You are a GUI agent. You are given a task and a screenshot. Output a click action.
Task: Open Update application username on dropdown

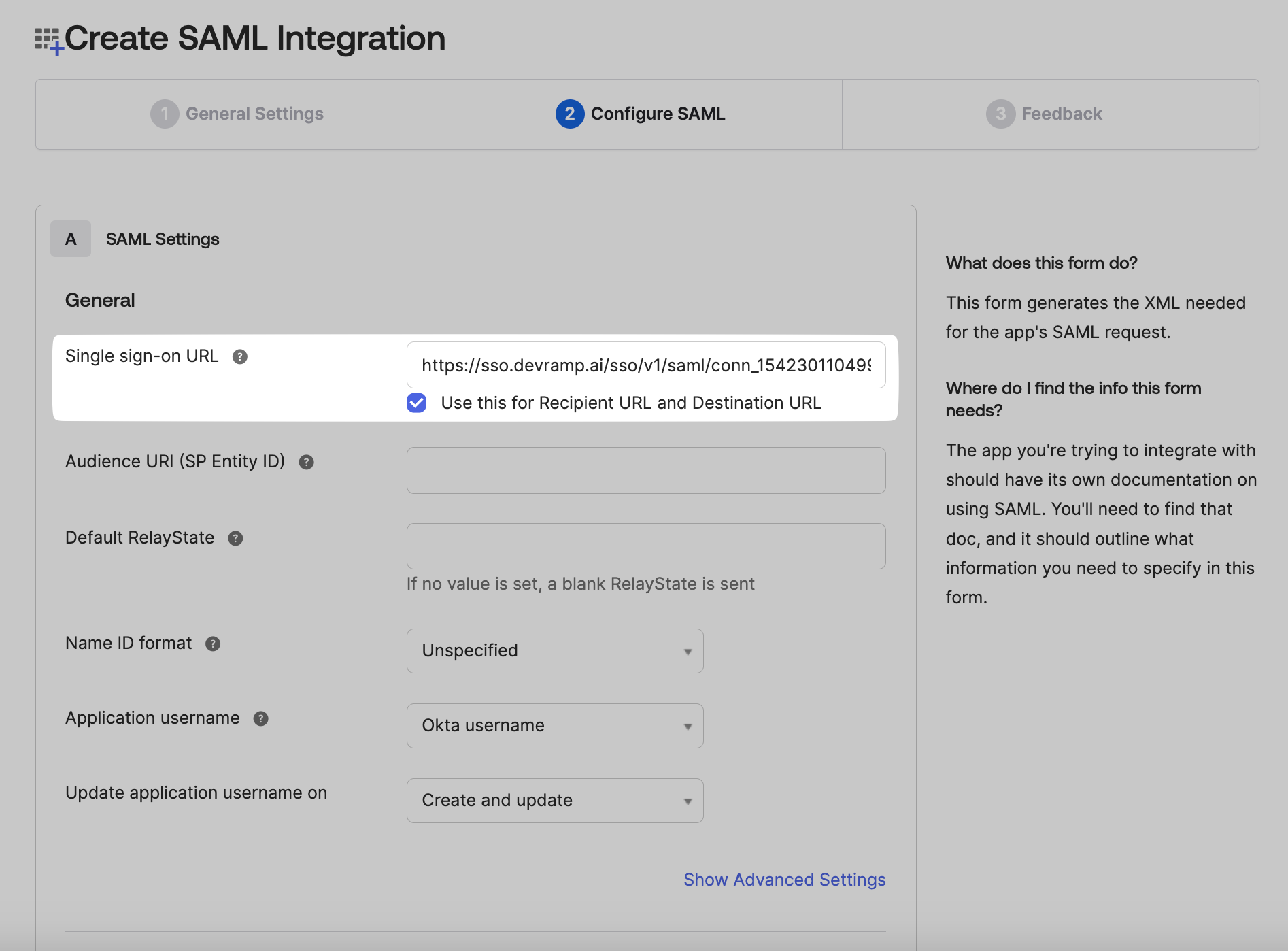coord(555,801)
